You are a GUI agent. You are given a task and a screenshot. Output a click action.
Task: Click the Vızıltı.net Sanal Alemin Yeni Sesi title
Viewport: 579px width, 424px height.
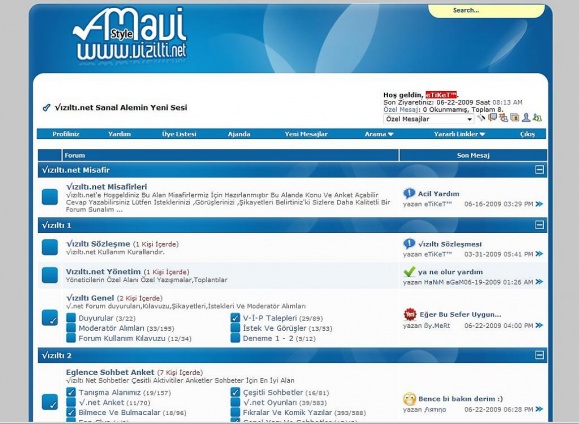121,107
